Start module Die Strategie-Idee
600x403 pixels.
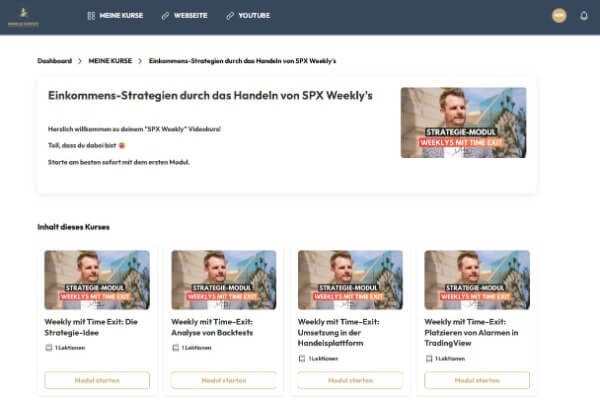point(97,380)
